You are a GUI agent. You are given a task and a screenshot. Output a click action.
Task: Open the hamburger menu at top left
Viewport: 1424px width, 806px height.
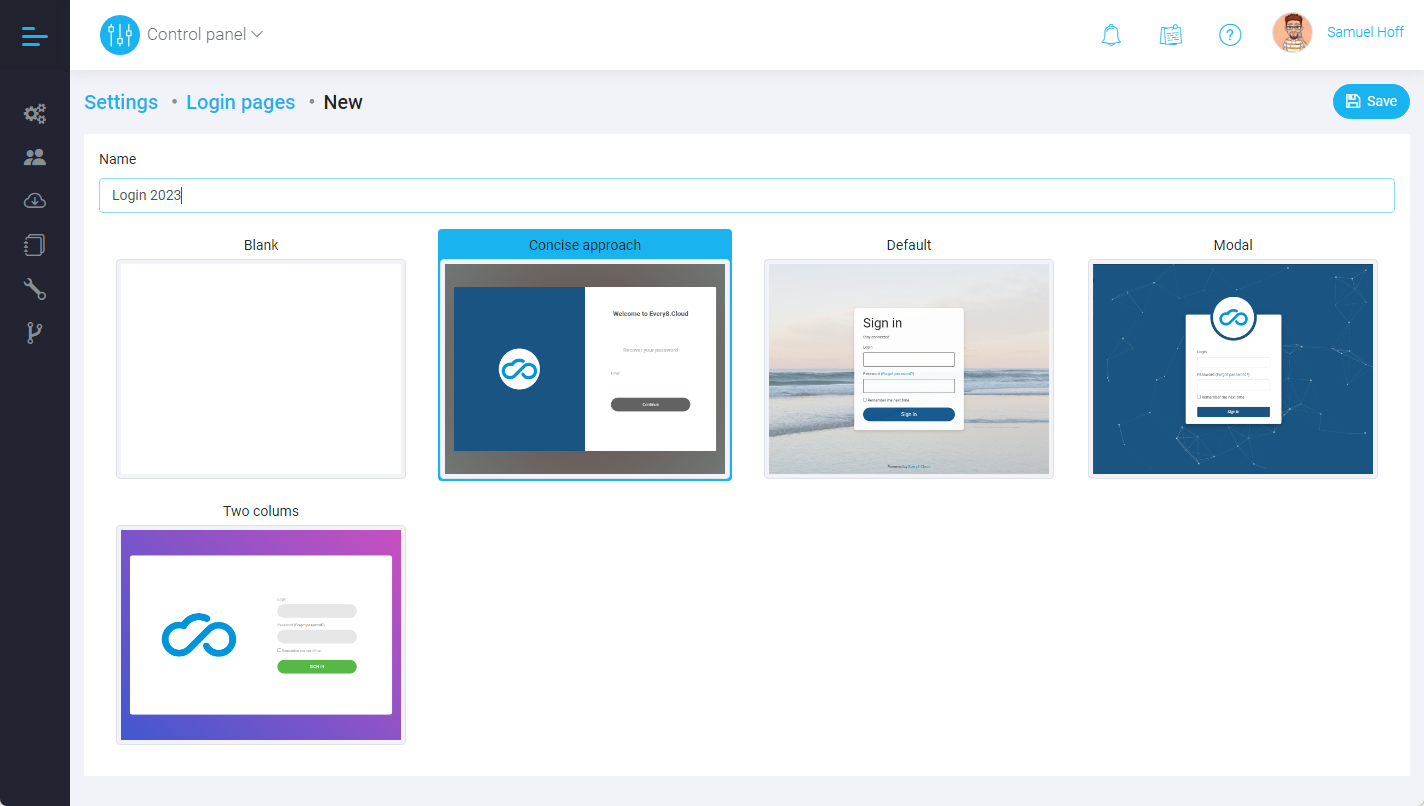[x=34, y=34]
